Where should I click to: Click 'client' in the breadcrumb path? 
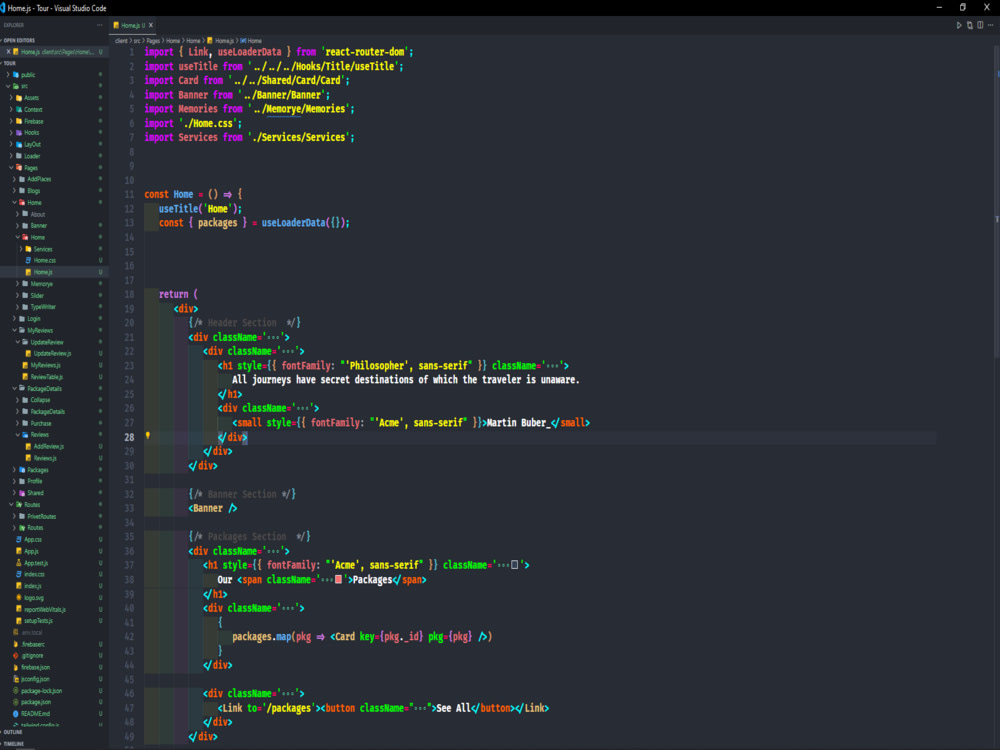[x=121, y=41]
